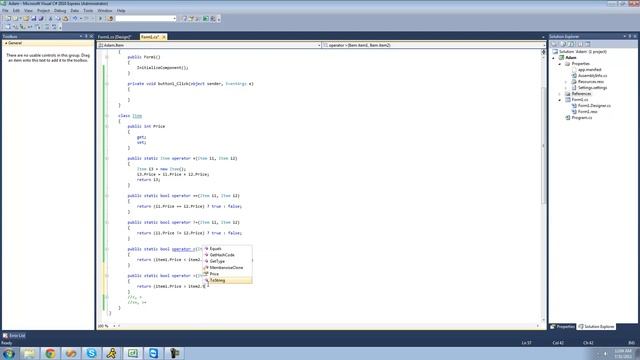The width and height of the screenshot is (640, 360).
Task: Auto-hide Solution Explorer with its pin icon
Action: coord(630,36)
